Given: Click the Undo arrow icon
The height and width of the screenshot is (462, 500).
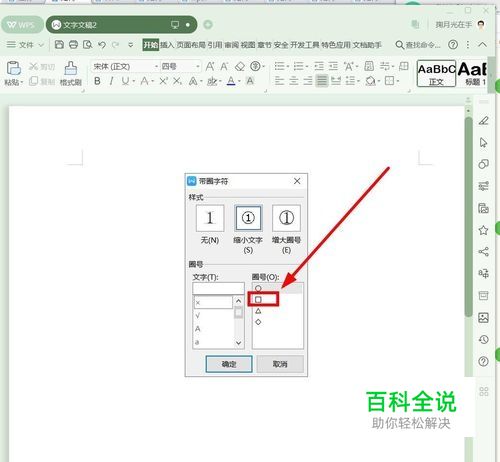Looking at the screenshot, I should click(102, 44).
